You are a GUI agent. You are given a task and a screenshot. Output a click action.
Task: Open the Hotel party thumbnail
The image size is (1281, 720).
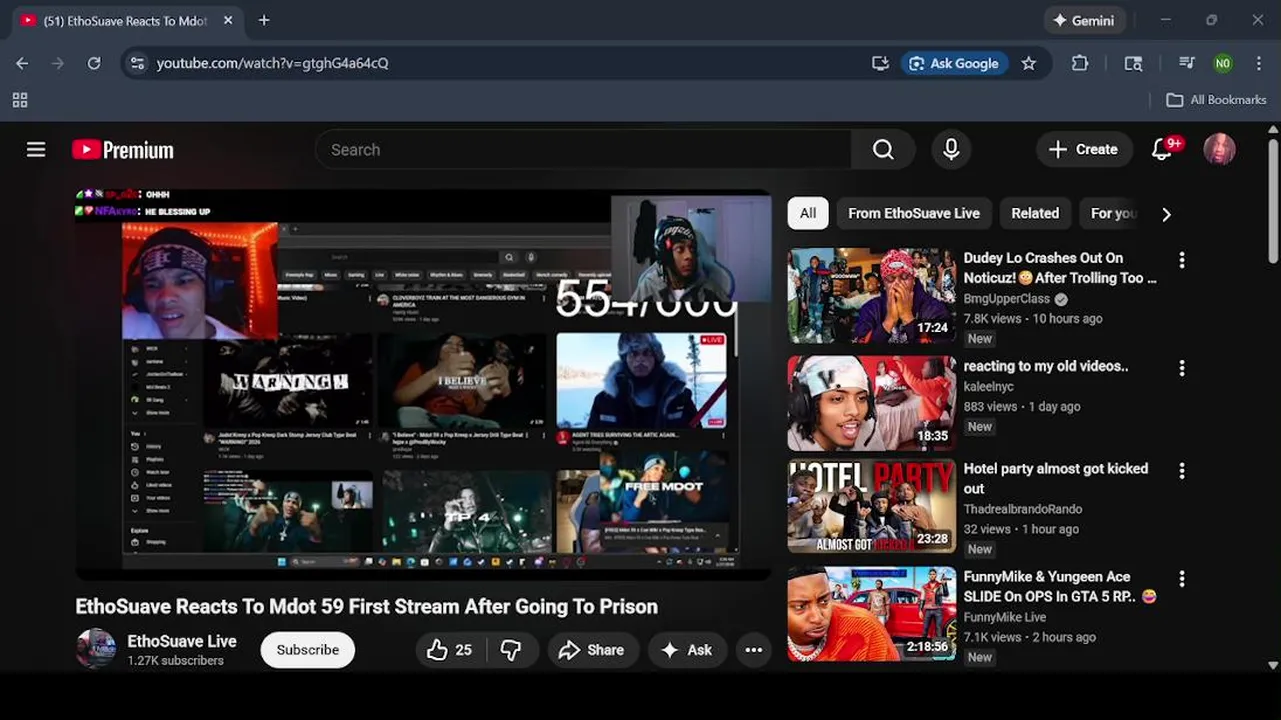872,506
